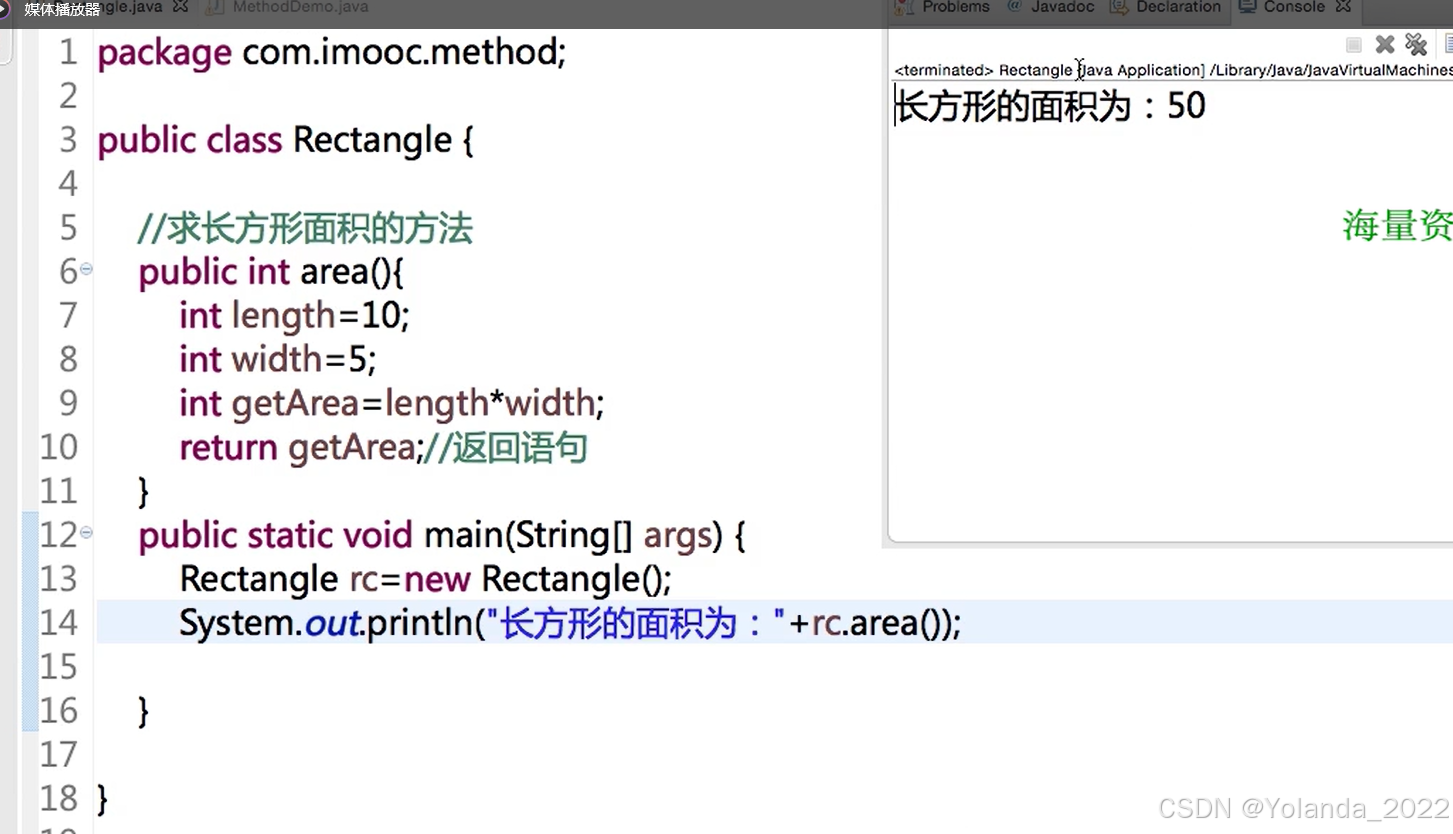Click the Terminate square button in the console toolbar
This screenshot has height=834, width=1453.
(1353, 45)
